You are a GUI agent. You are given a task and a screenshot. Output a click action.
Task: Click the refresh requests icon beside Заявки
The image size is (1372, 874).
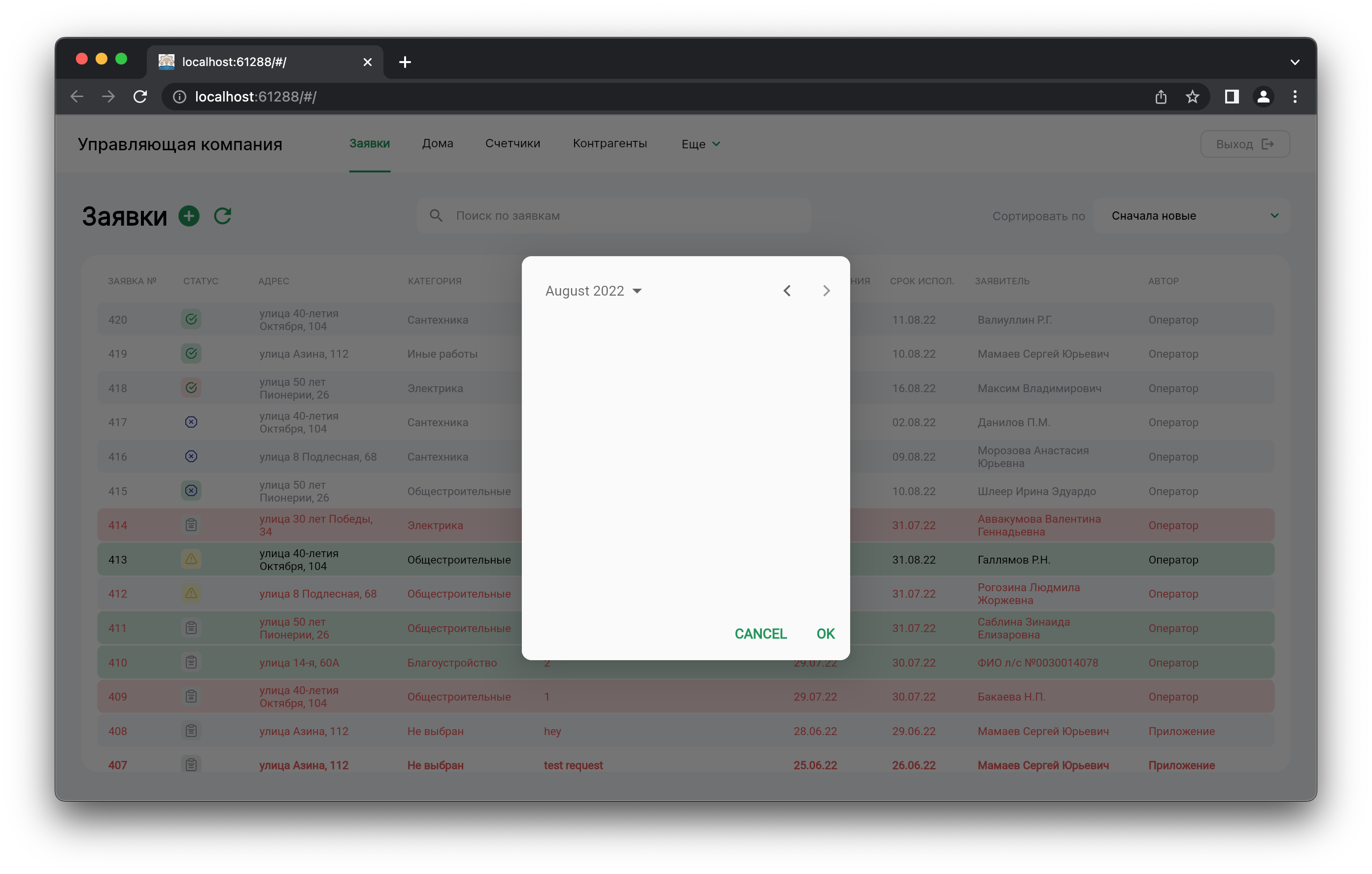pos(222,216)
